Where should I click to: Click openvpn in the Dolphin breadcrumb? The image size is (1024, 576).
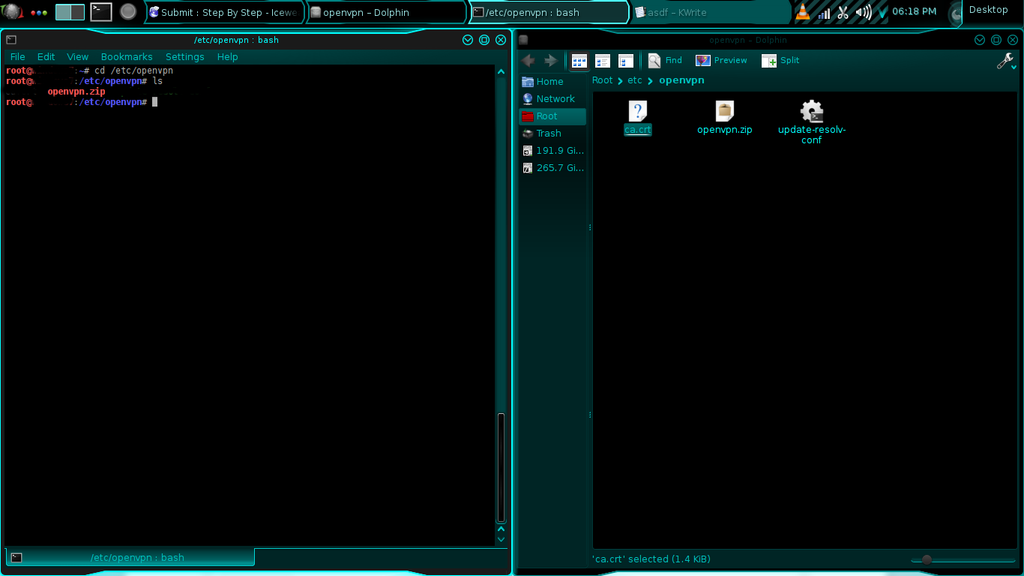681,80
